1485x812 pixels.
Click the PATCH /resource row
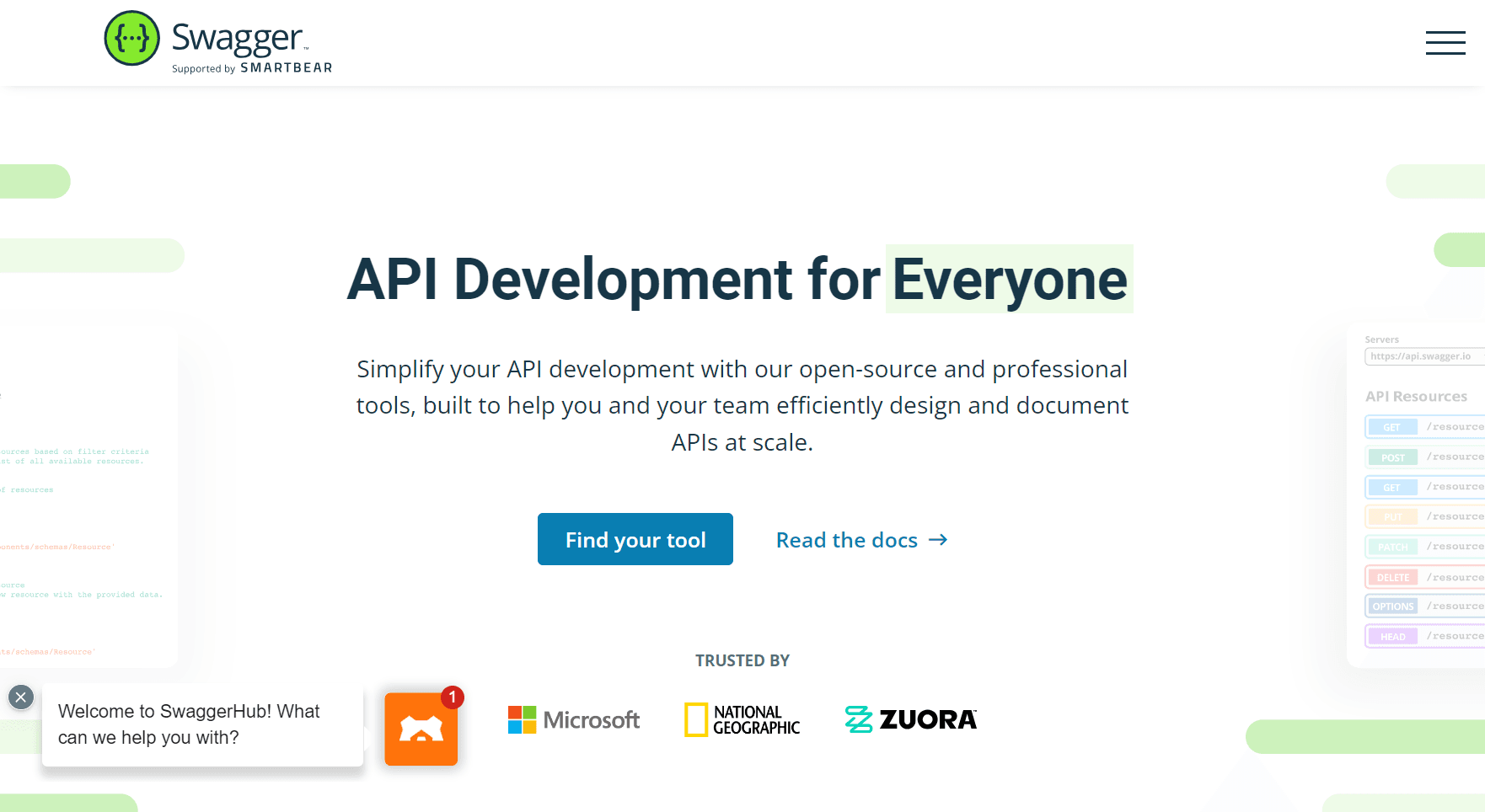pos(1424,547)
